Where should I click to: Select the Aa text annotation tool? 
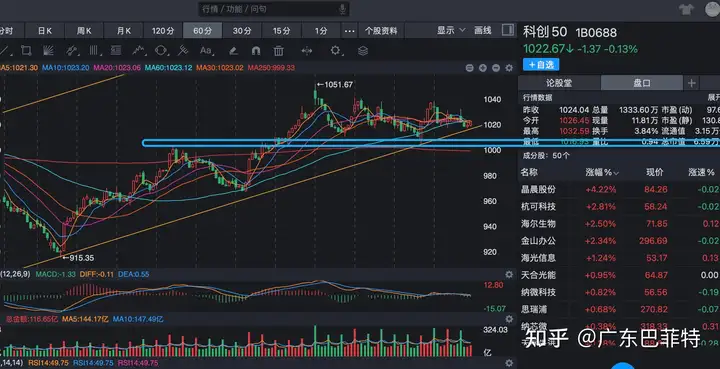tap(206, 50)
